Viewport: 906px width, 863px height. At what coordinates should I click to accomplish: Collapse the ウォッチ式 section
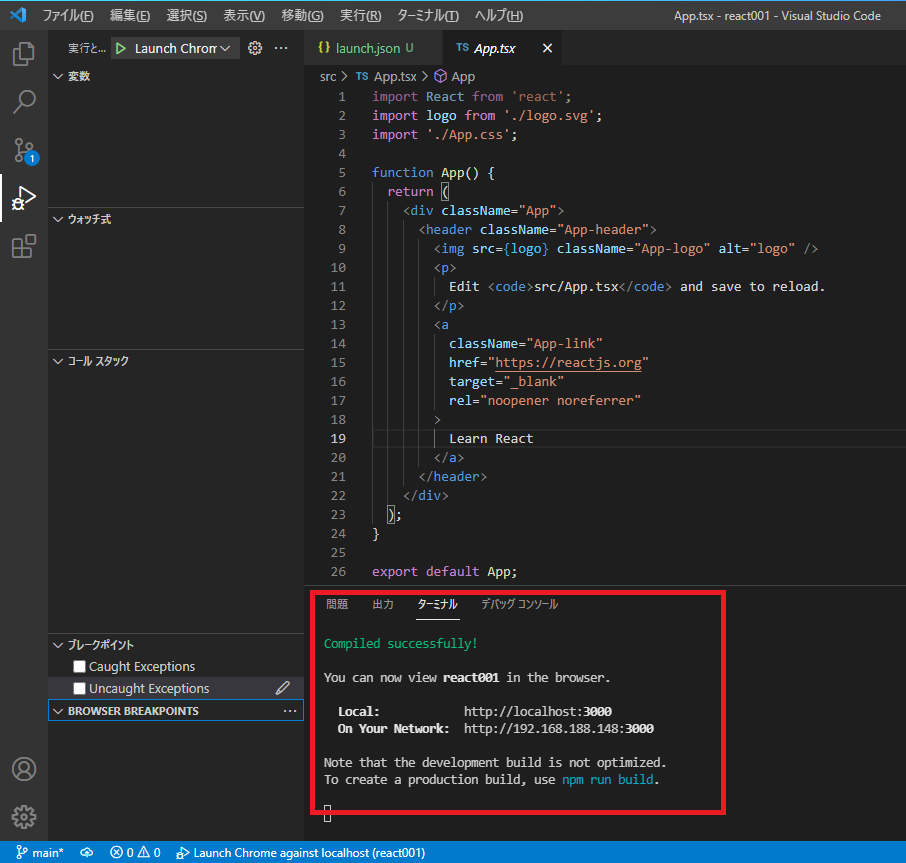[x=88, y=219]
